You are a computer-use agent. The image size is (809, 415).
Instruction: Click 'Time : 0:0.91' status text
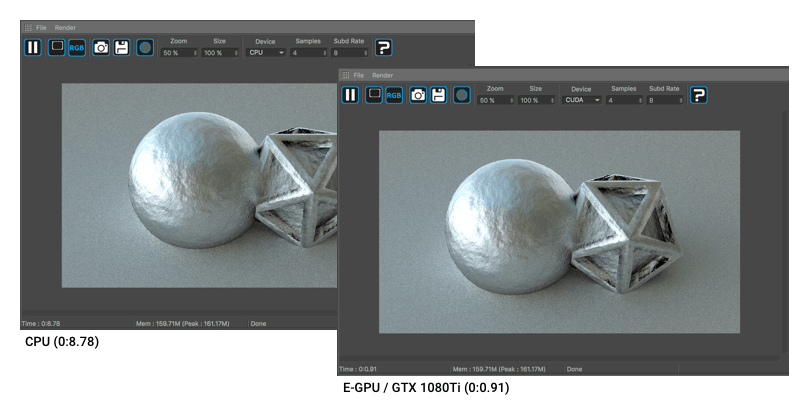(358, 369)
